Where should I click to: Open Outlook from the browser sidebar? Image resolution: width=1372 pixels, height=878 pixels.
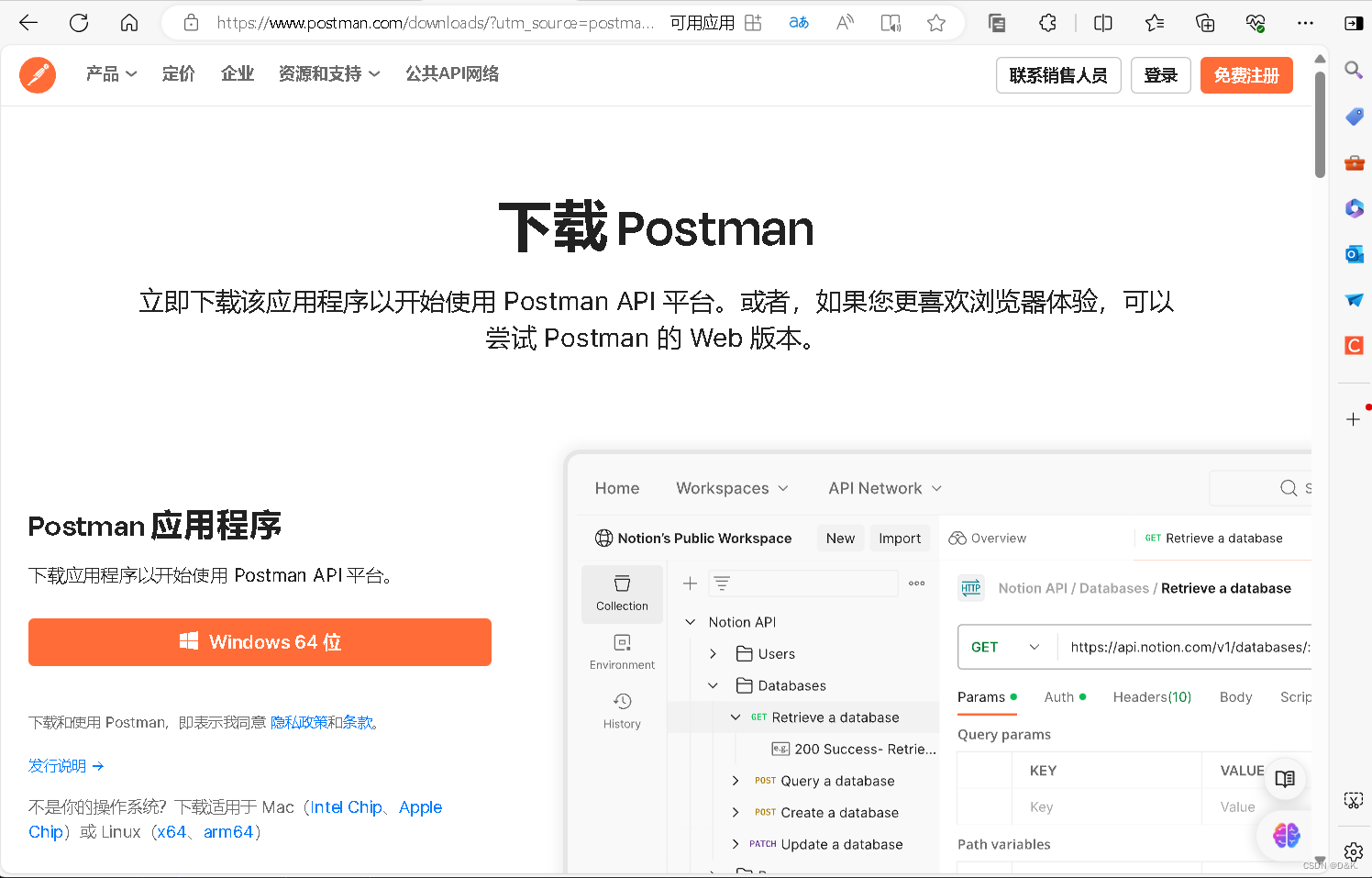tap(1354, 254)
